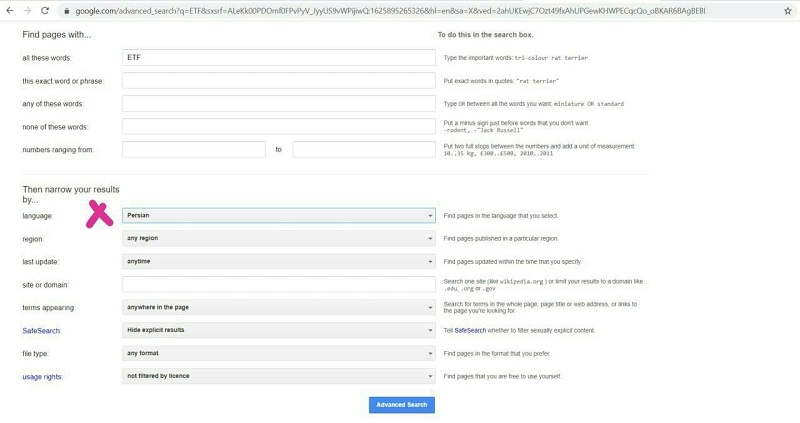
Task: Click the 'tri-colour rat terrier' hint text
Action: (x=551, y=58)
